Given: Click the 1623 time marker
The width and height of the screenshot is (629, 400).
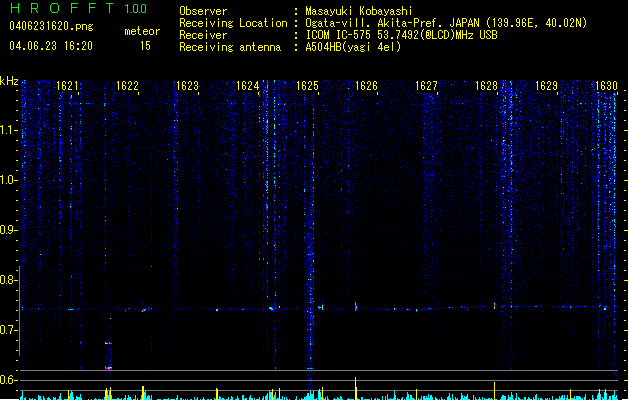Looking at the screenshot, I should pyautogui.click(x=187, y=86).
